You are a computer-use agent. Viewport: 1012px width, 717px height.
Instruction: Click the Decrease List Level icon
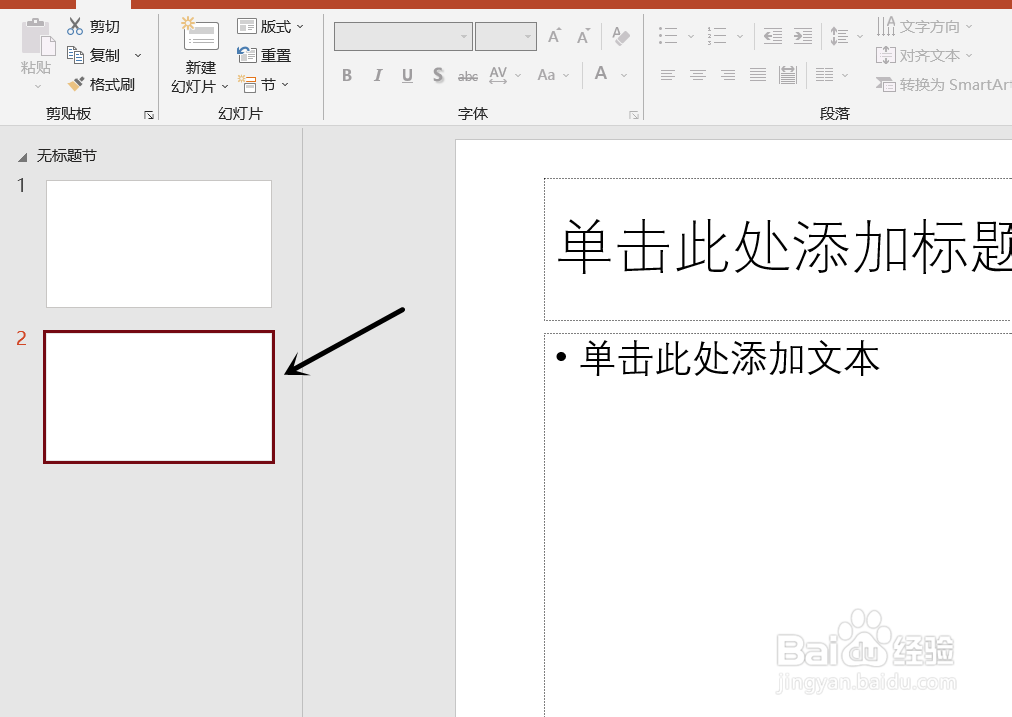coord(773,36)
